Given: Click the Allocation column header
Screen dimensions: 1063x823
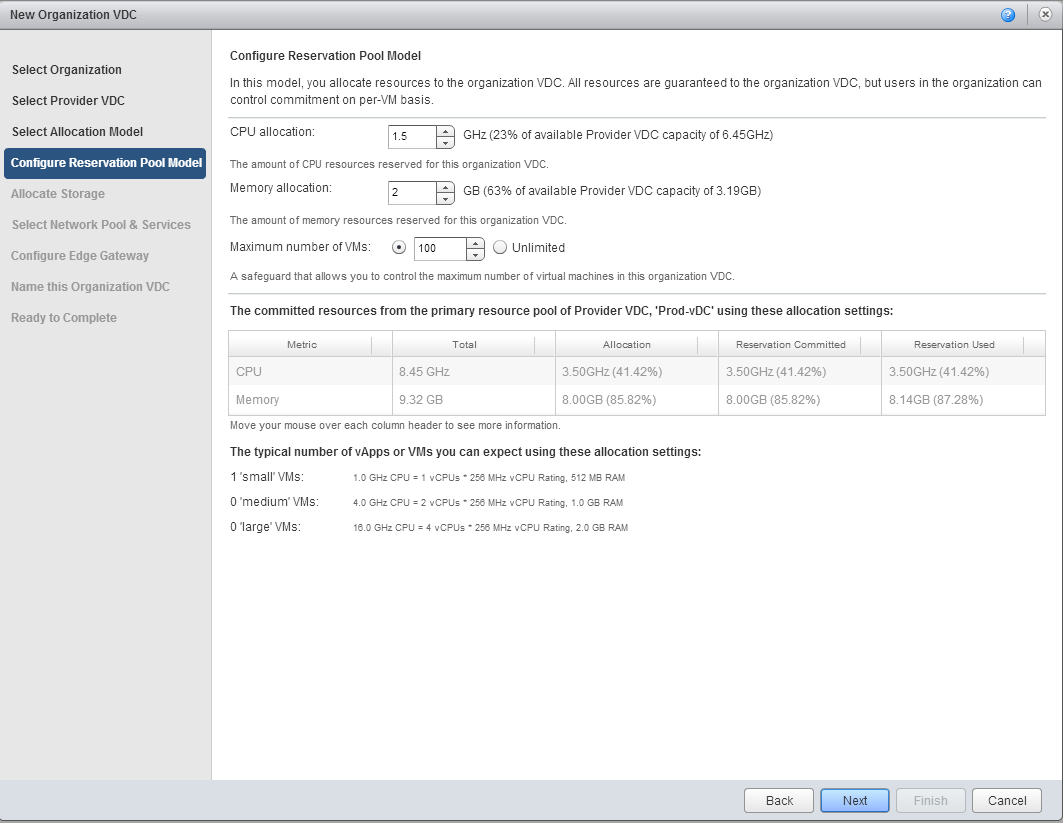Looking at the screenshot, I should [627, 344].
